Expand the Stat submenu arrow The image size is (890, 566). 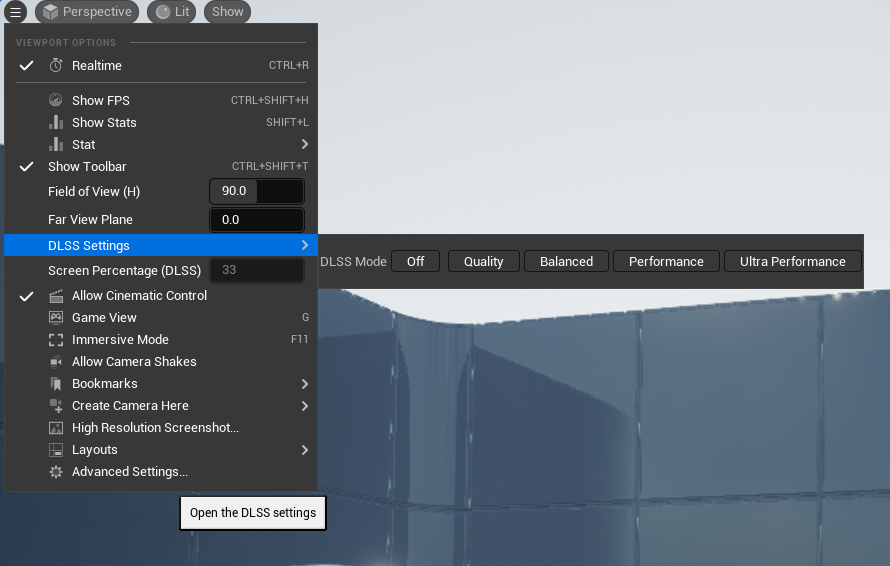pyautogui.click(x=305, y=144)
